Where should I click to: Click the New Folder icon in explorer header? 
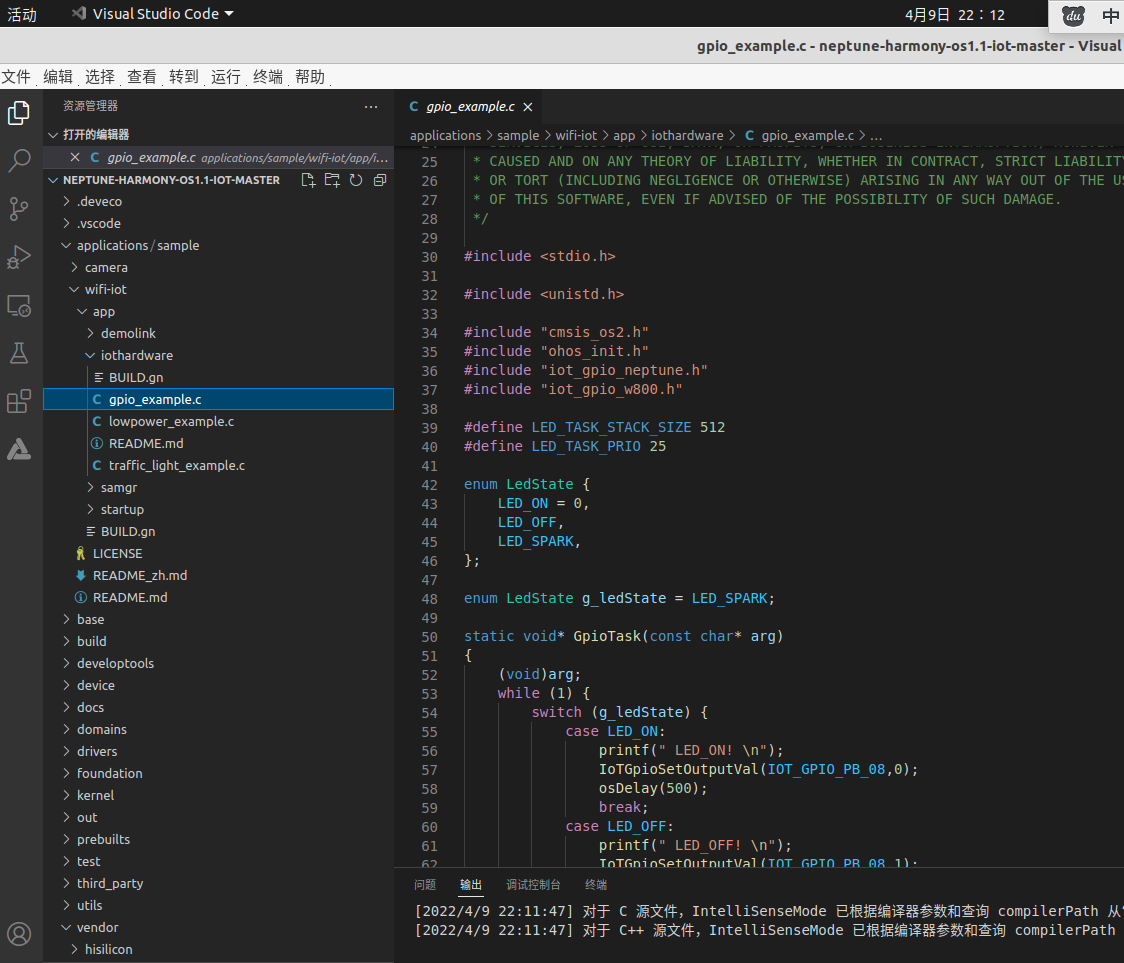coord(332,180)
